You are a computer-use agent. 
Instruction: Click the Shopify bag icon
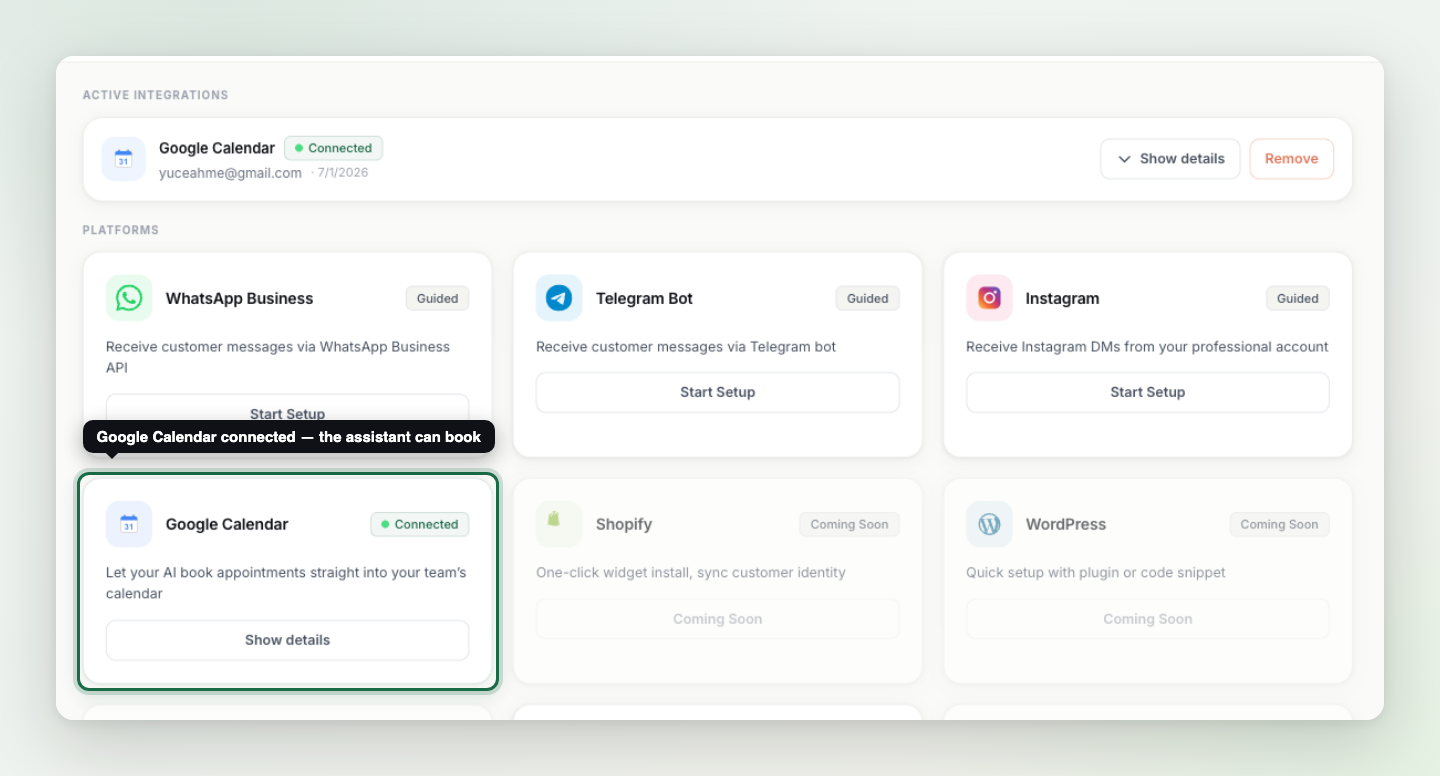(559, 524)
